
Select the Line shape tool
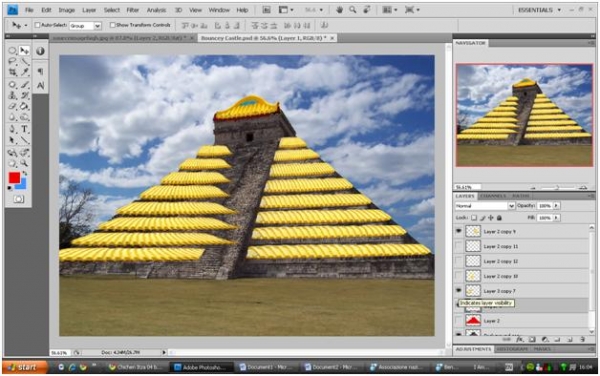(x=25, y=140)
